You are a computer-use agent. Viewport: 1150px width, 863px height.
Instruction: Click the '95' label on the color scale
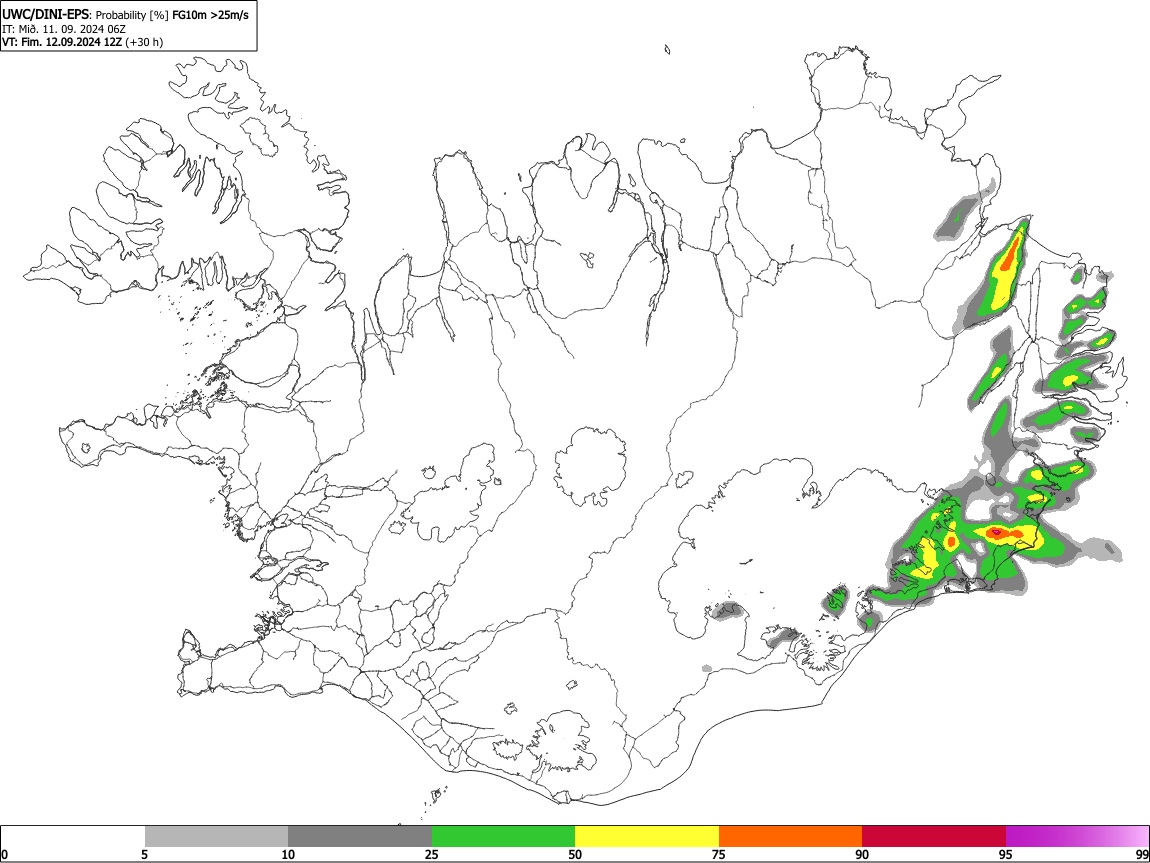[x=1006, y=854]
